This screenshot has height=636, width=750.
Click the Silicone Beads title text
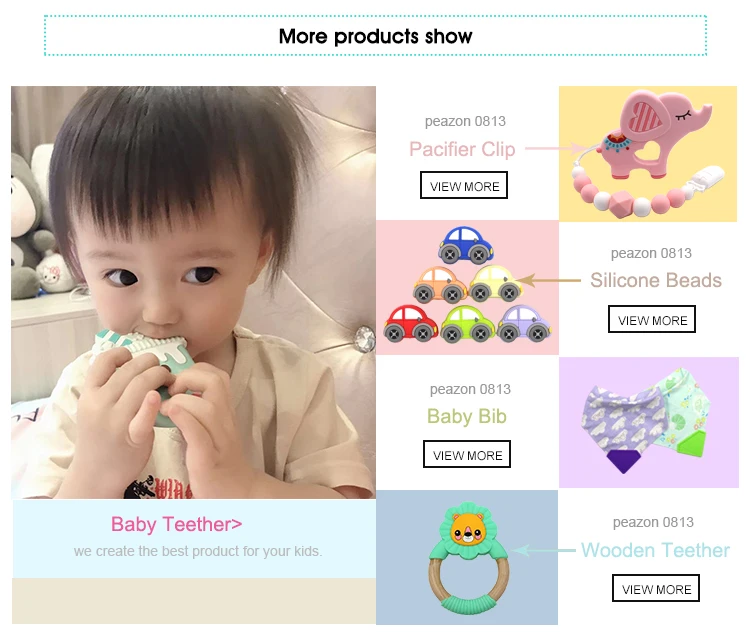(656, 280)
